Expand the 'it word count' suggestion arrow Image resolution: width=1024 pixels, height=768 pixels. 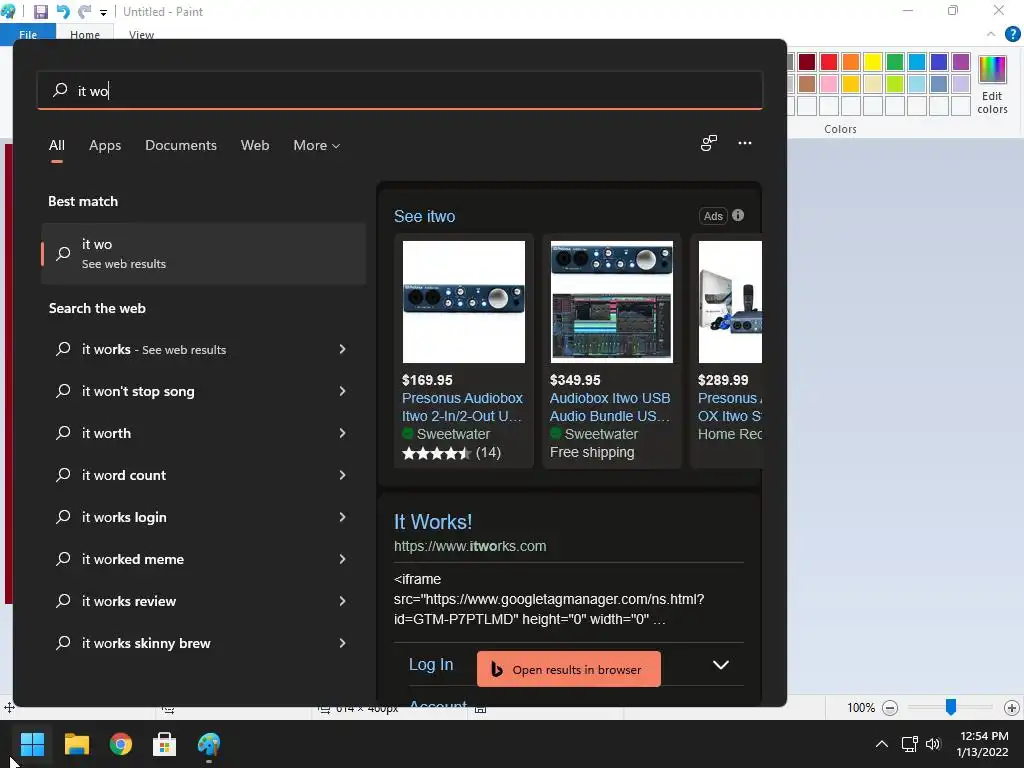point(342,475)
